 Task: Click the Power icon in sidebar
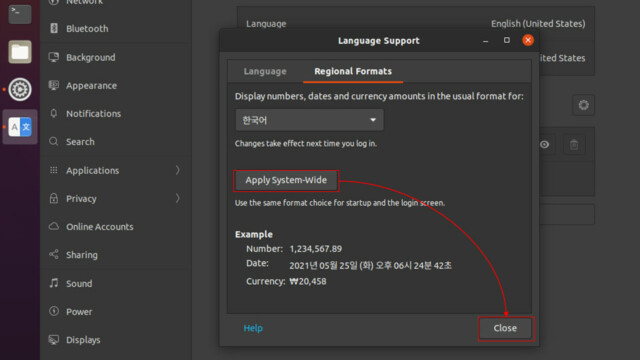[54, 311]
